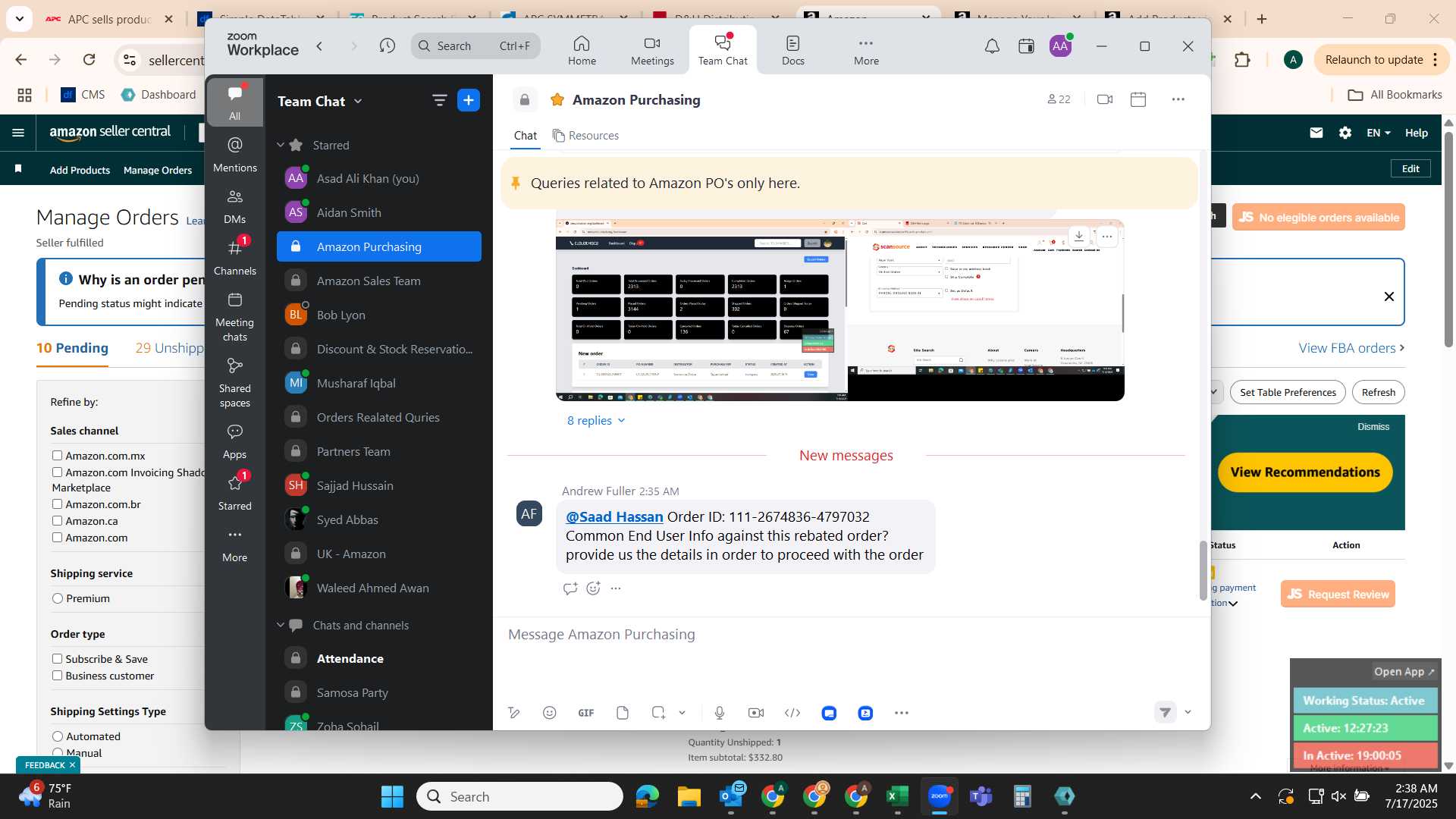1456x819 pixels.
Task: Open Zoom calendar icon in top bar
Action: tap(1026, 46)
